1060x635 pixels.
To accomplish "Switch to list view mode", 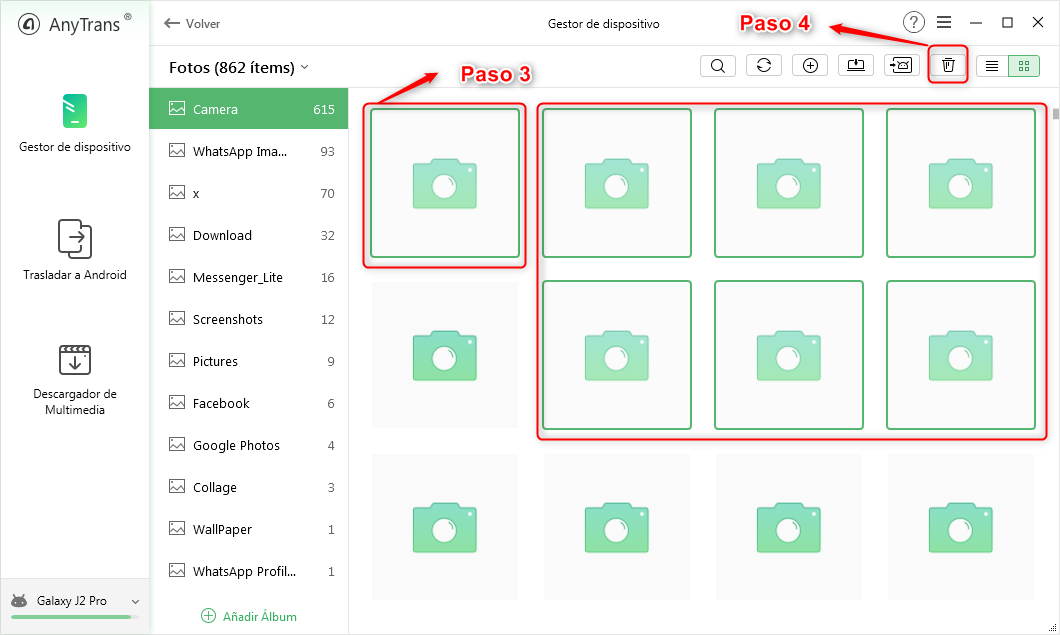I will (991, 65).
